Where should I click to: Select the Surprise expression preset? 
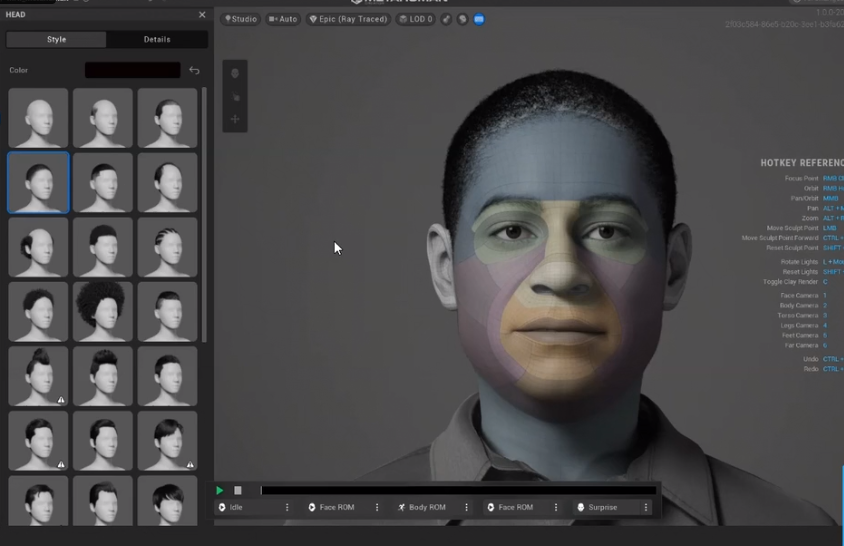point(602,507)
